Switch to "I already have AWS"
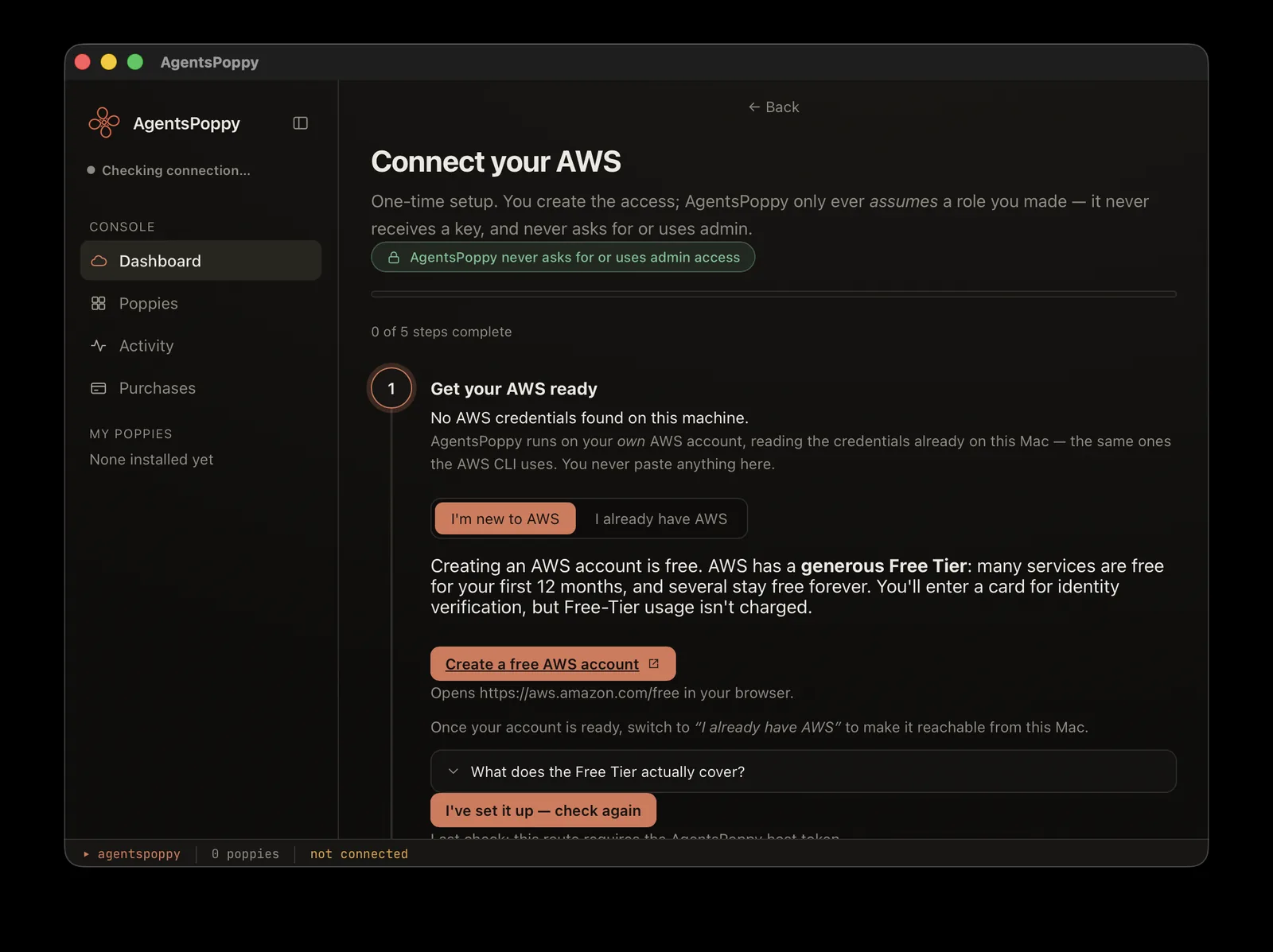This screenshot has height=952, width=1273. tap(661, 519)
